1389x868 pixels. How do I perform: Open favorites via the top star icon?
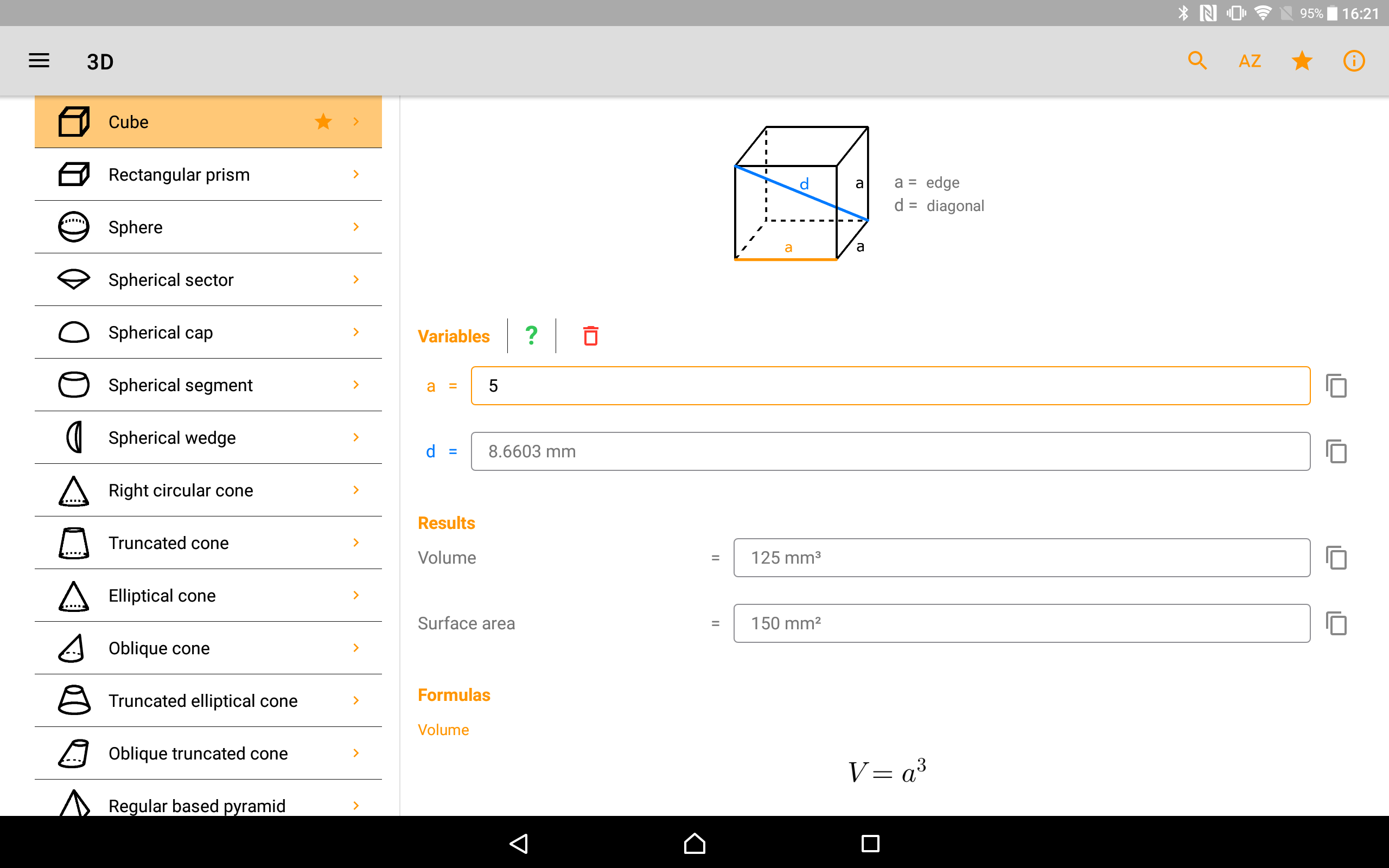1302,61
